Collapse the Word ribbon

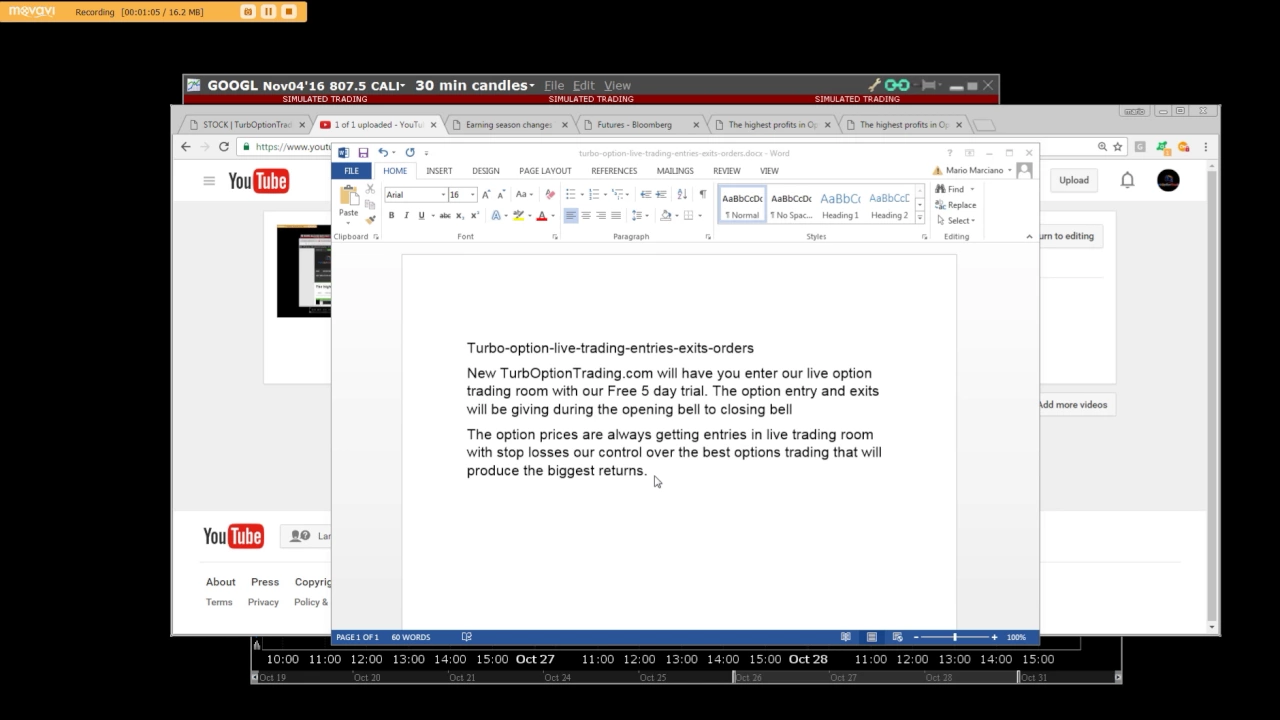pos(1029,237)
